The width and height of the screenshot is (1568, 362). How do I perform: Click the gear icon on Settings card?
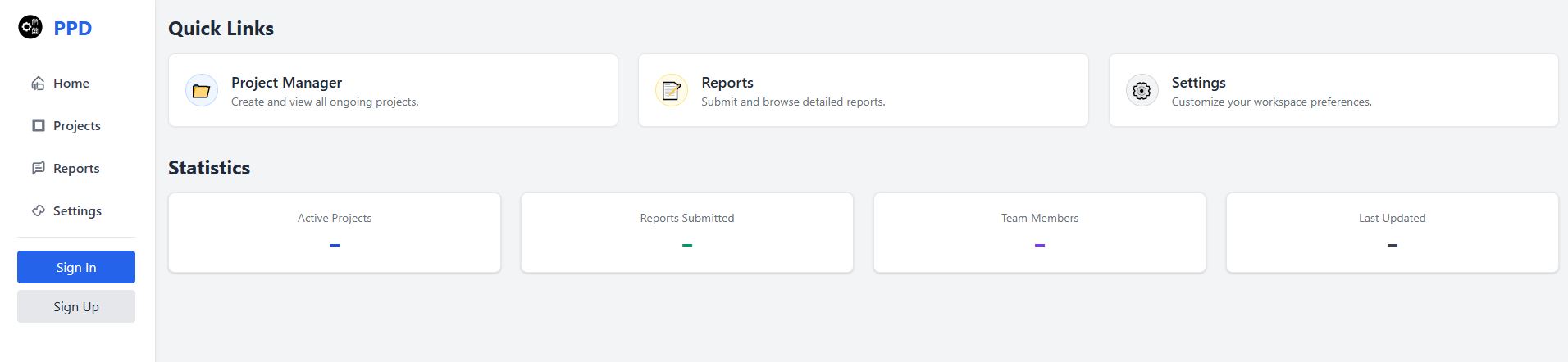(x=1142, y=91)
